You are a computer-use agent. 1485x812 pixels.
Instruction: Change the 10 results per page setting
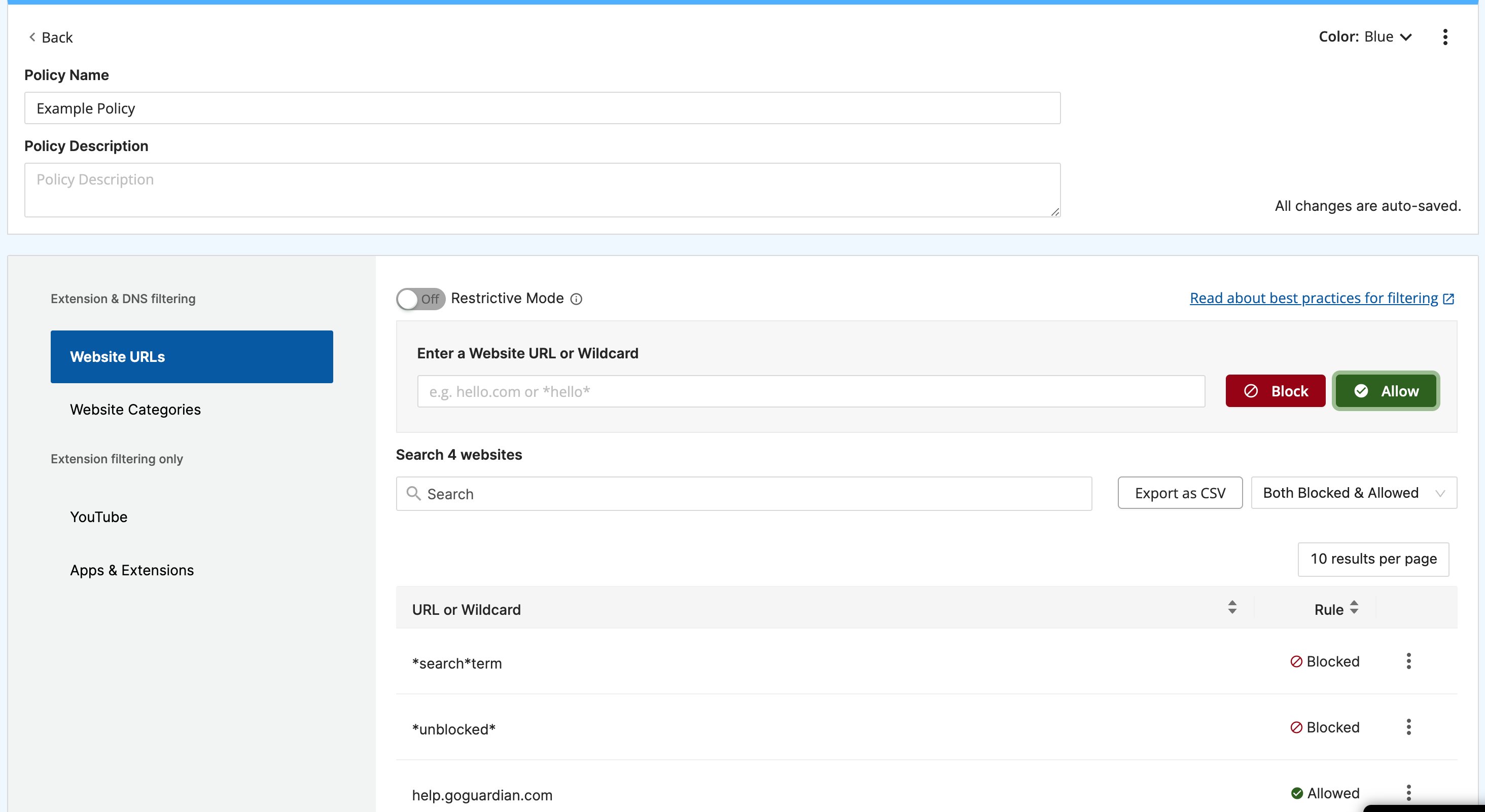tap(1373, 559)
